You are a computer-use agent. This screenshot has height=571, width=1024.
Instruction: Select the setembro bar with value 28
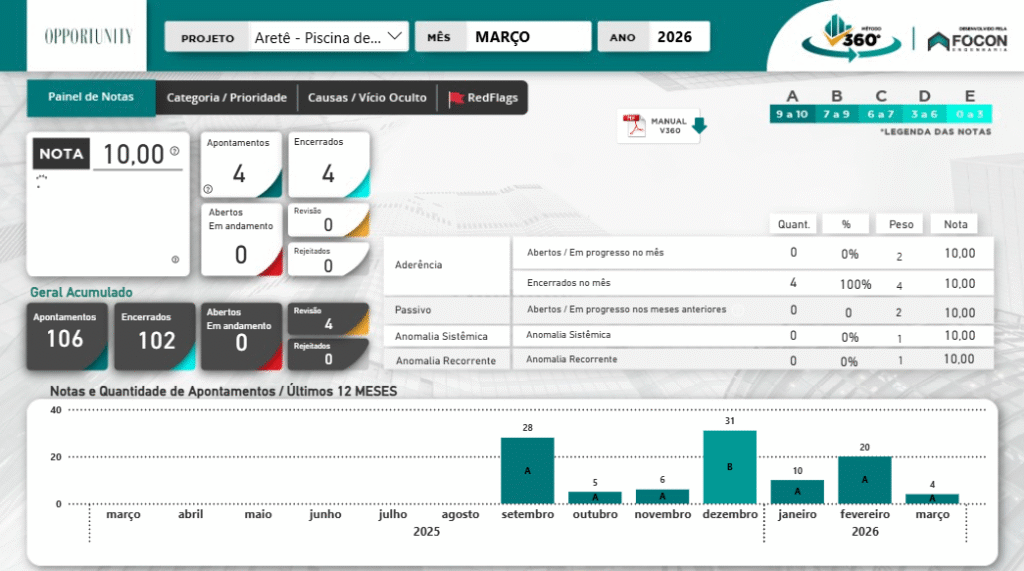[x=527, y=470]
